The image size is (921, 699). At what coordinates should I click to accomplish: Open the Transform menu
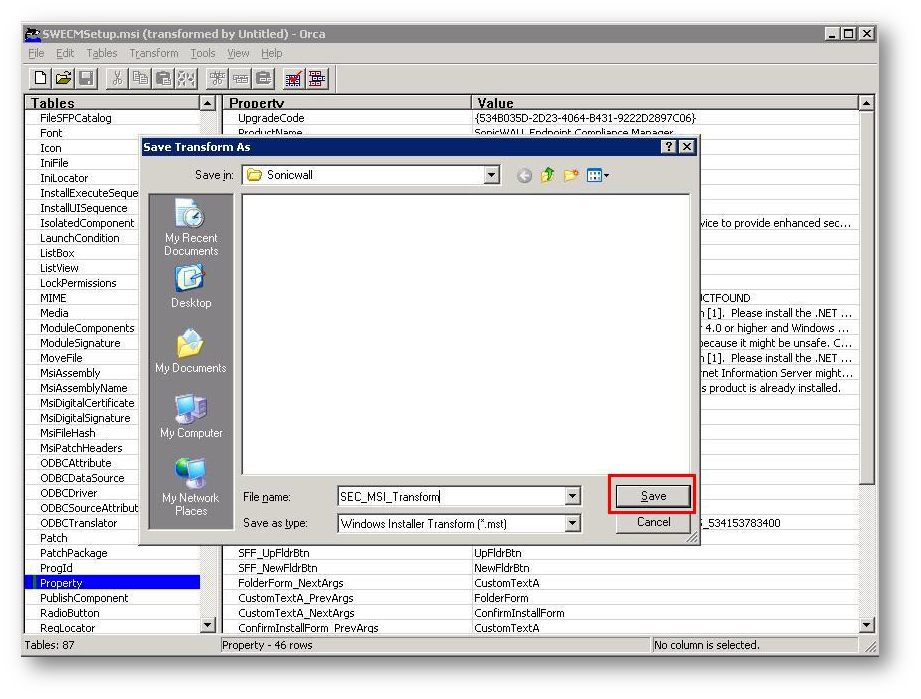154,53
